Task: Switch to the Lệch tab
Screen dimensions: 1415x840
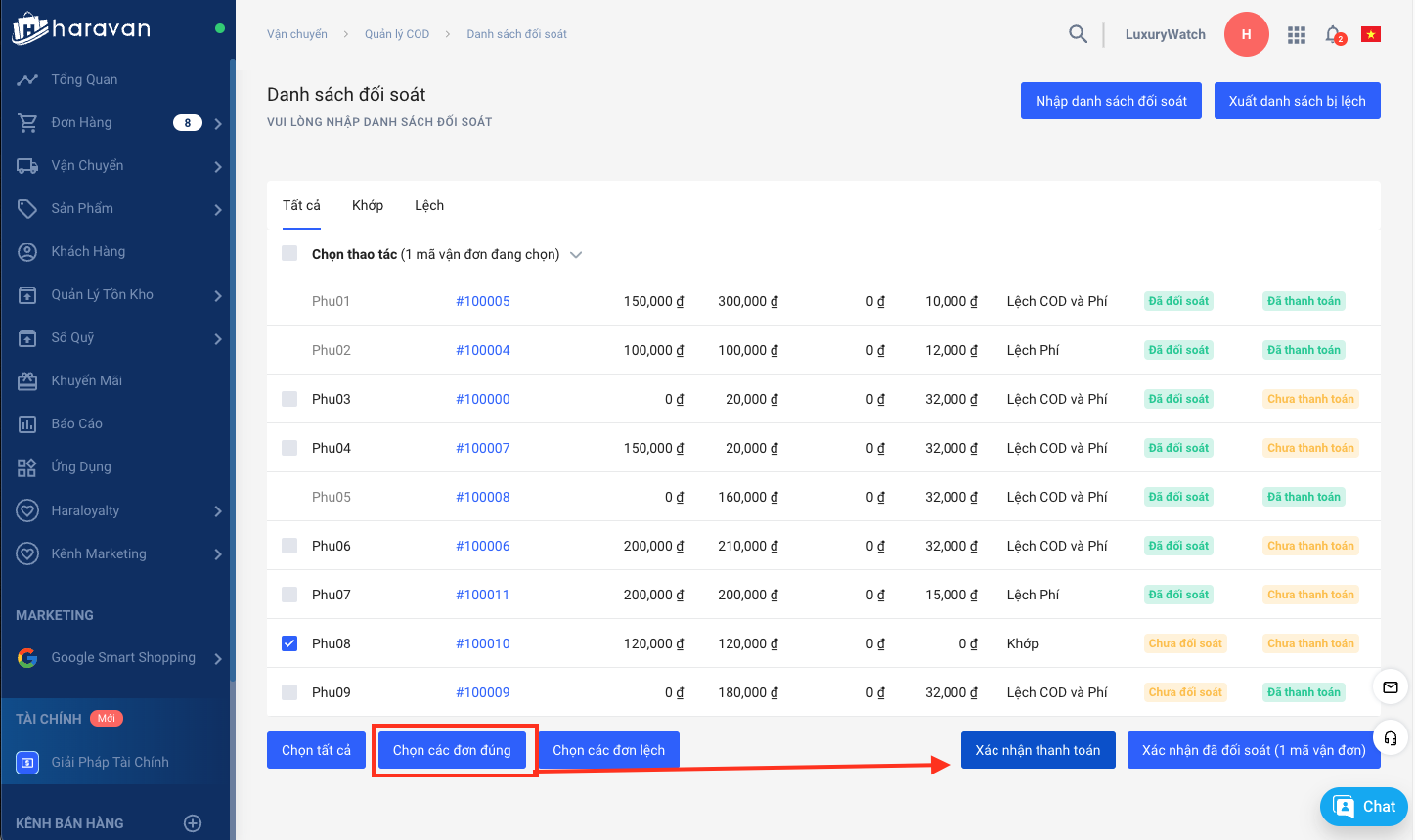Action: (x=428, y=205)
